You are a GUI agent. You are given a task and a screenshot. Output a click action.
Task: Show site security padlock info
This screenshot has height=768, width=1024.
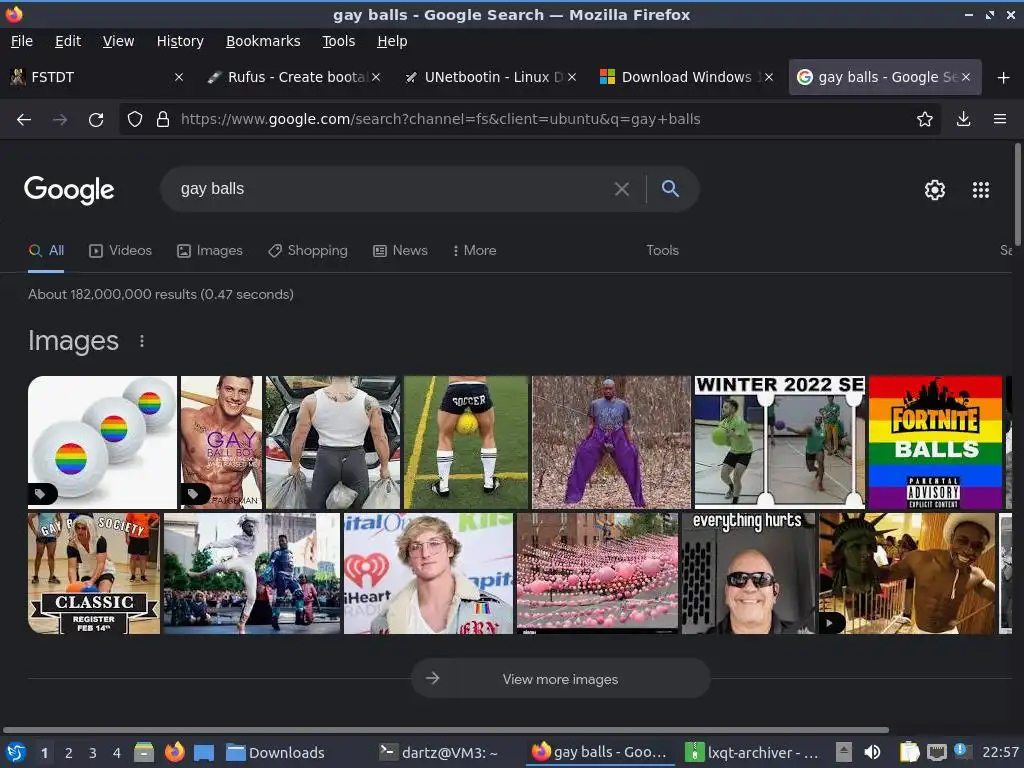(163, 120)
